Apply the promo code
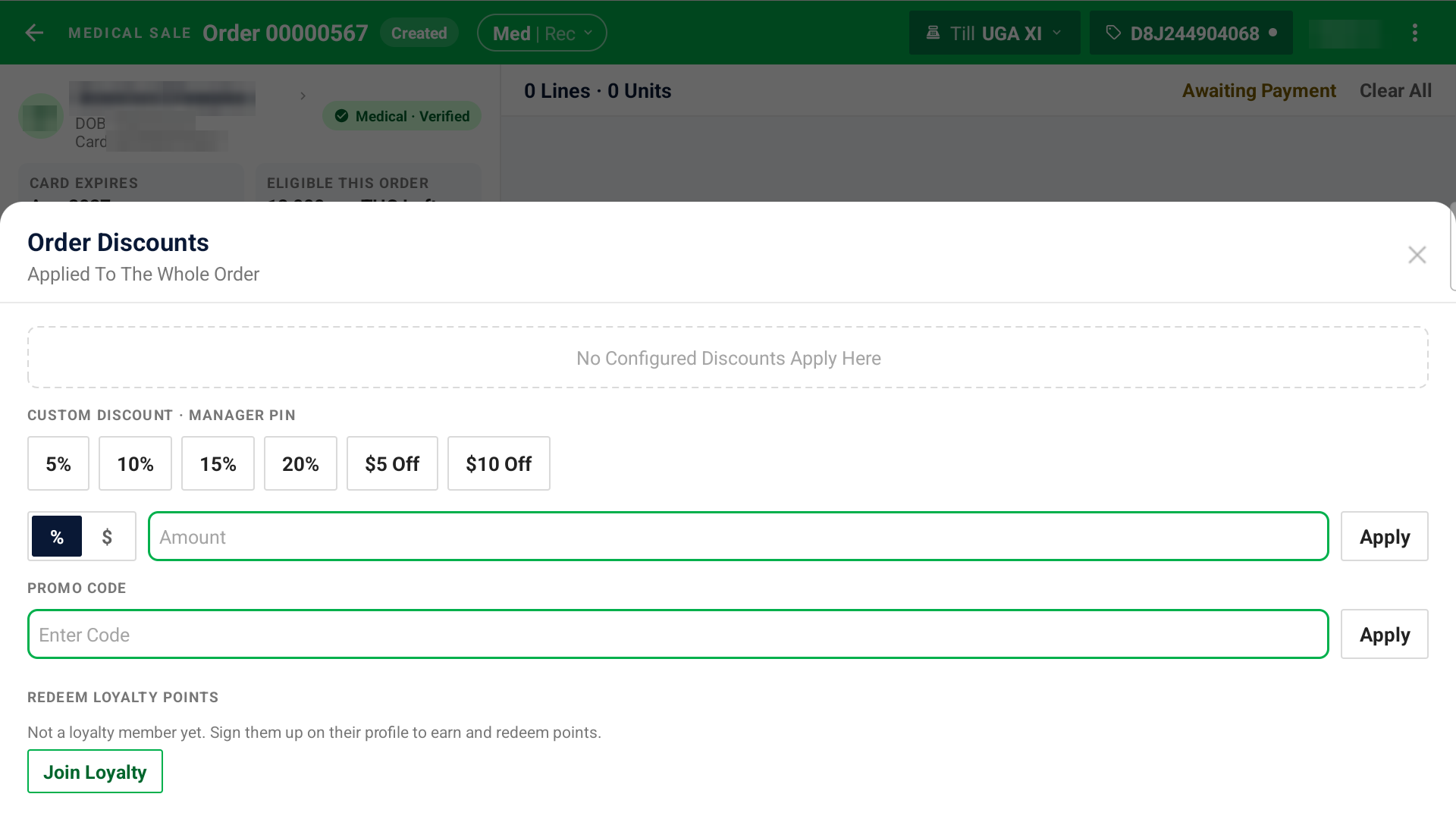1456x819 pixels. [1385, 635]
